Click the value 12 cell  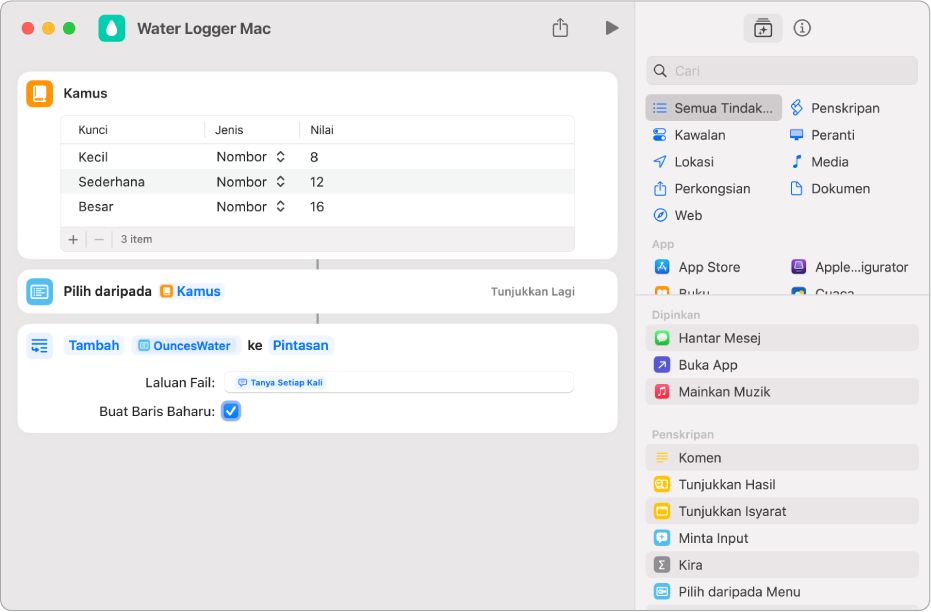pyautogui.click(x=316, y=182)
